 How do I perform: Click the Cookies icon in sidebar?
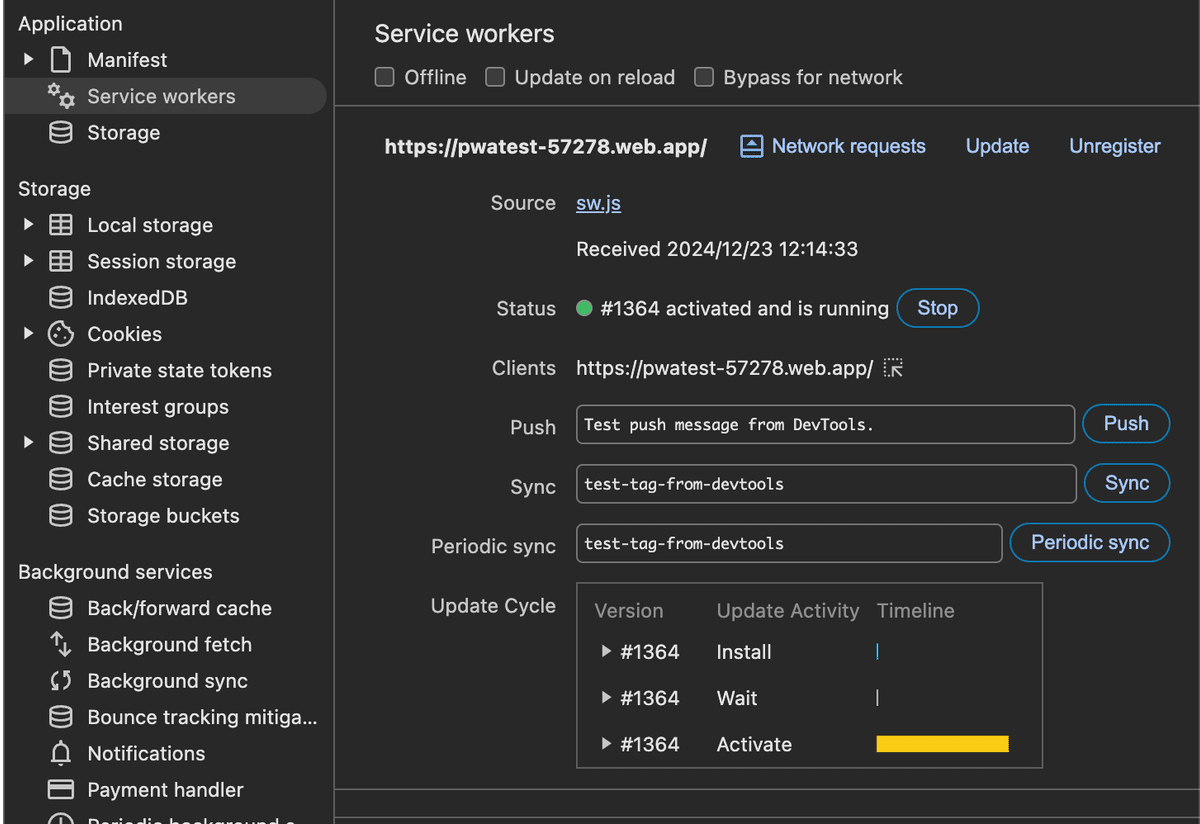tap(61, 334)
